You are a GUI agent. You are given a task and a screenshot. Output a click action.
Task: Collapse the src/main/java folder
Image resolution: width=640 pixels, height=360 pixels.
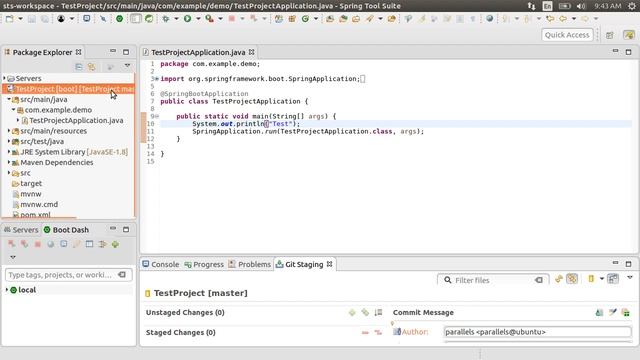click(9, 100)
